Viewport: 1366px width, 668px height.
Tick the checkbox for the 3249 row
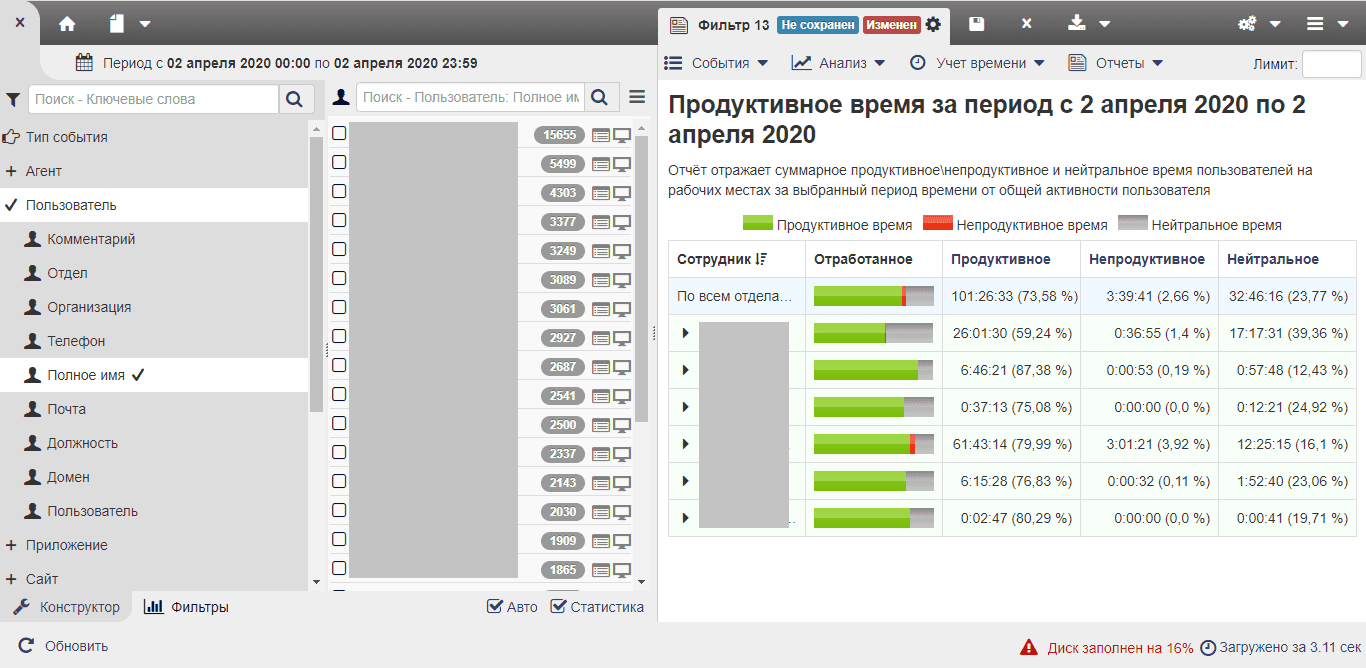click(x=339, y=249)
